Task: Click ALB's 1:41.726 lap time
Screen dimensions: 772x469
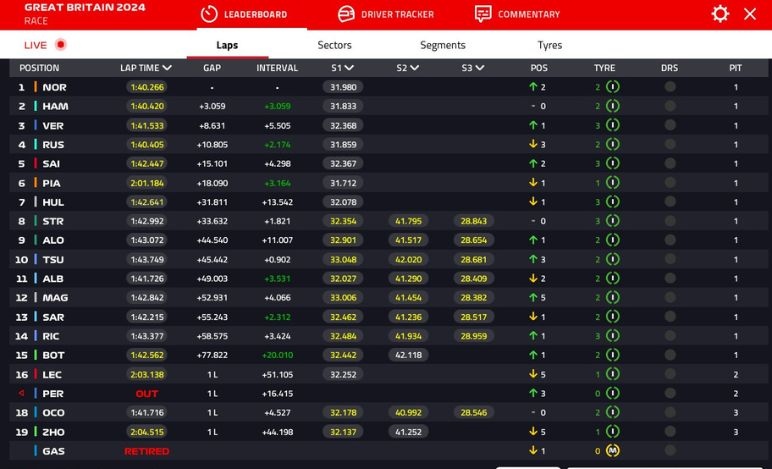Action: (x=146, y=278)
